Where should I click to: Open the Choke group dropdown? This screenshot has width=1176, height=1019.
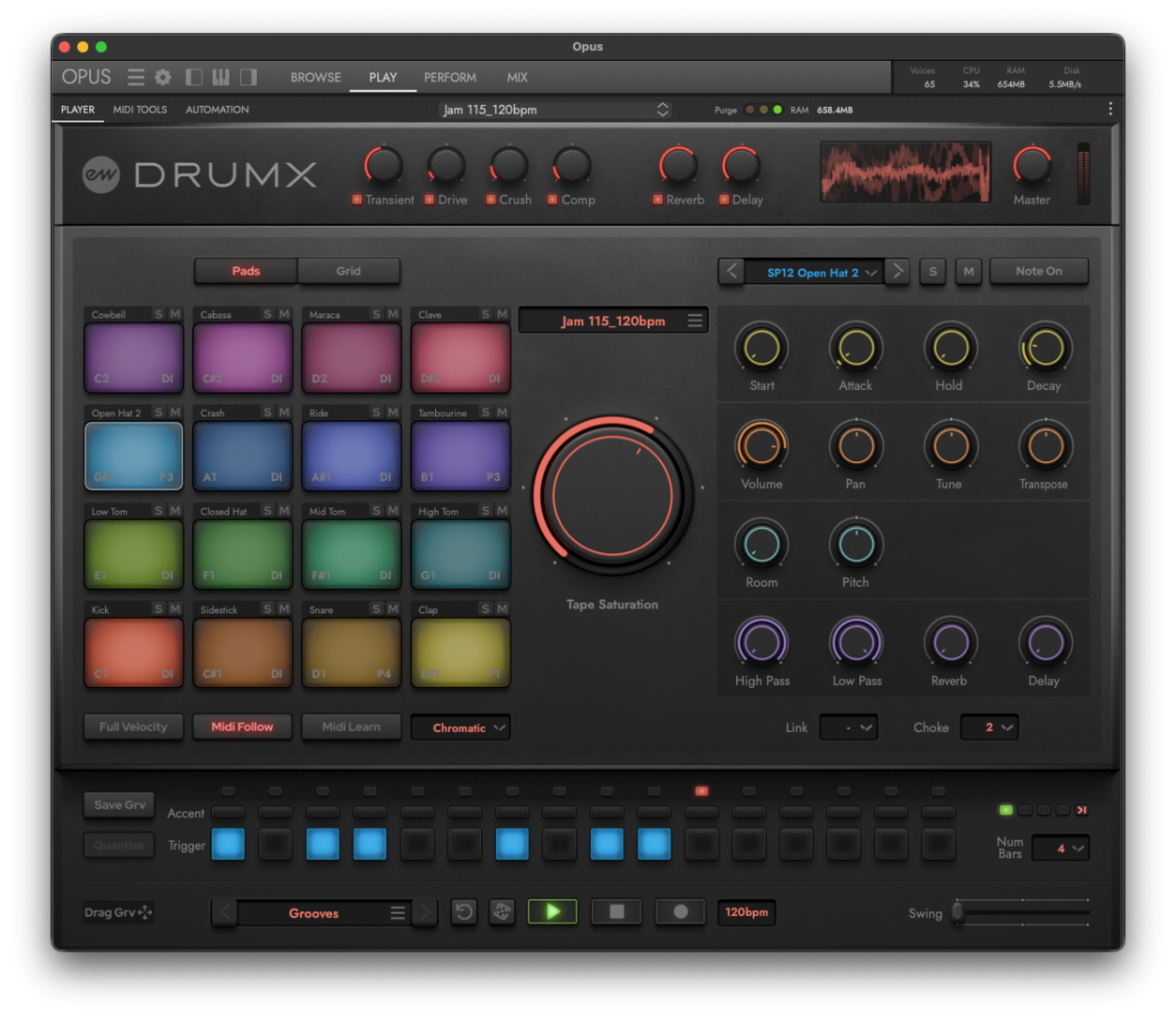pos(990,727)
